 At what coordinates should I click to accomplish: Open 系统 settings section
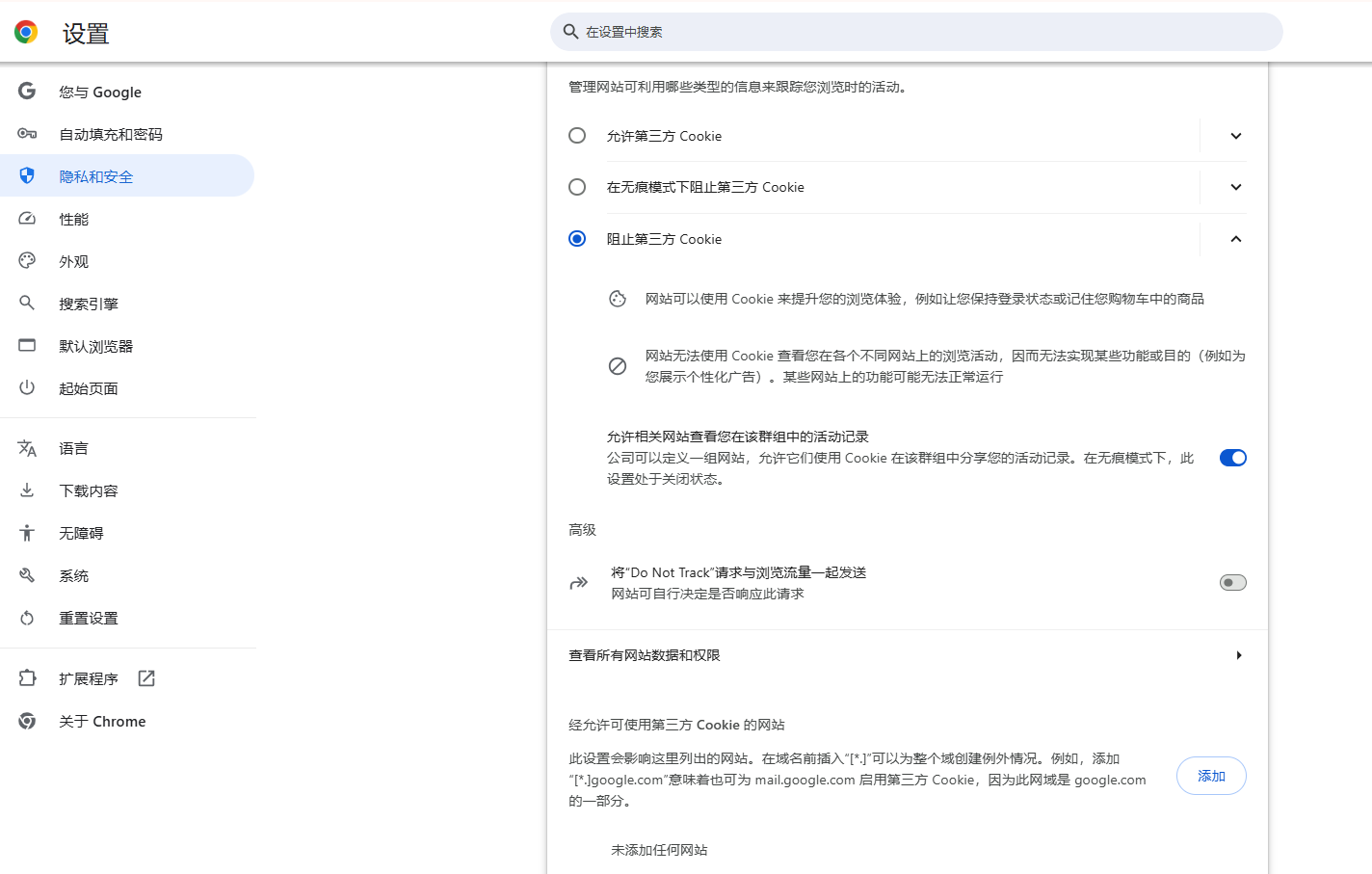(128, 575)
